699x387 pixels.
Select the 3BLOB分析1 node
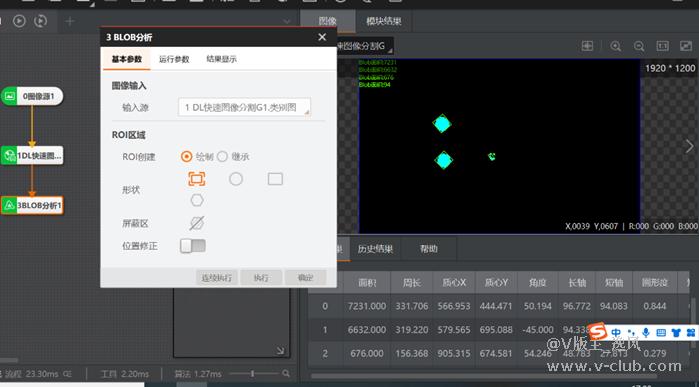pyautogui.click(x=32, y=206)
